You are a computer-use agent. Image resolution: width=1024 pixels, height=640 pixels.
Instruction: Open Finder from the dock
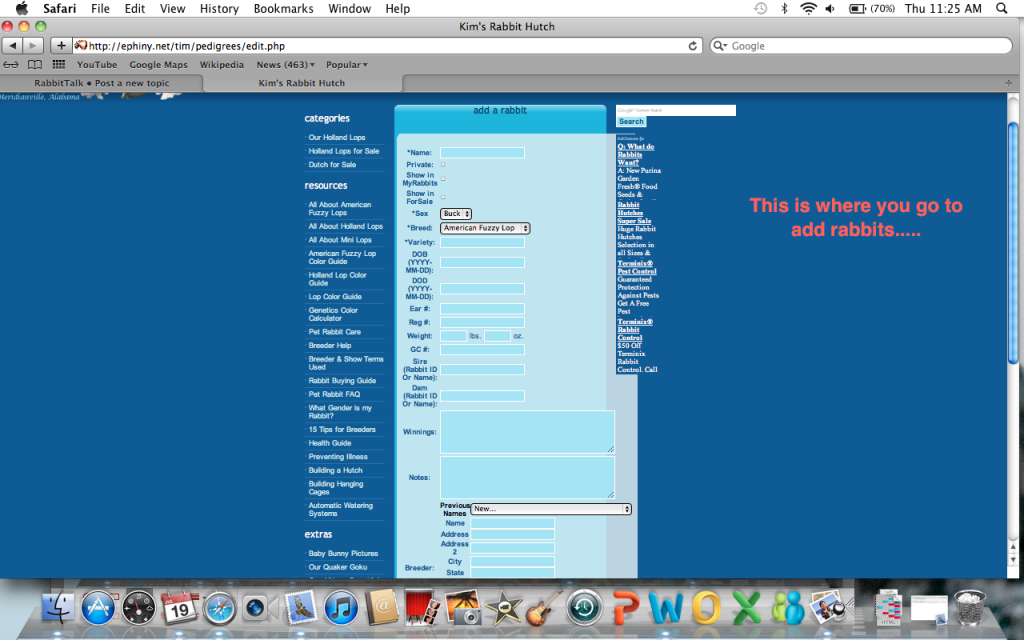[59, 608]
